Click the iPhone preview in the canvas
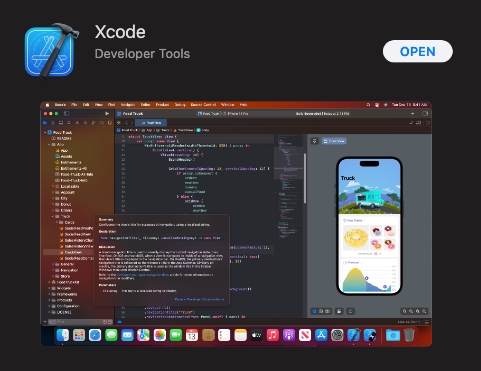The height and width of the screenshot is (371, 481). [369, 226]
